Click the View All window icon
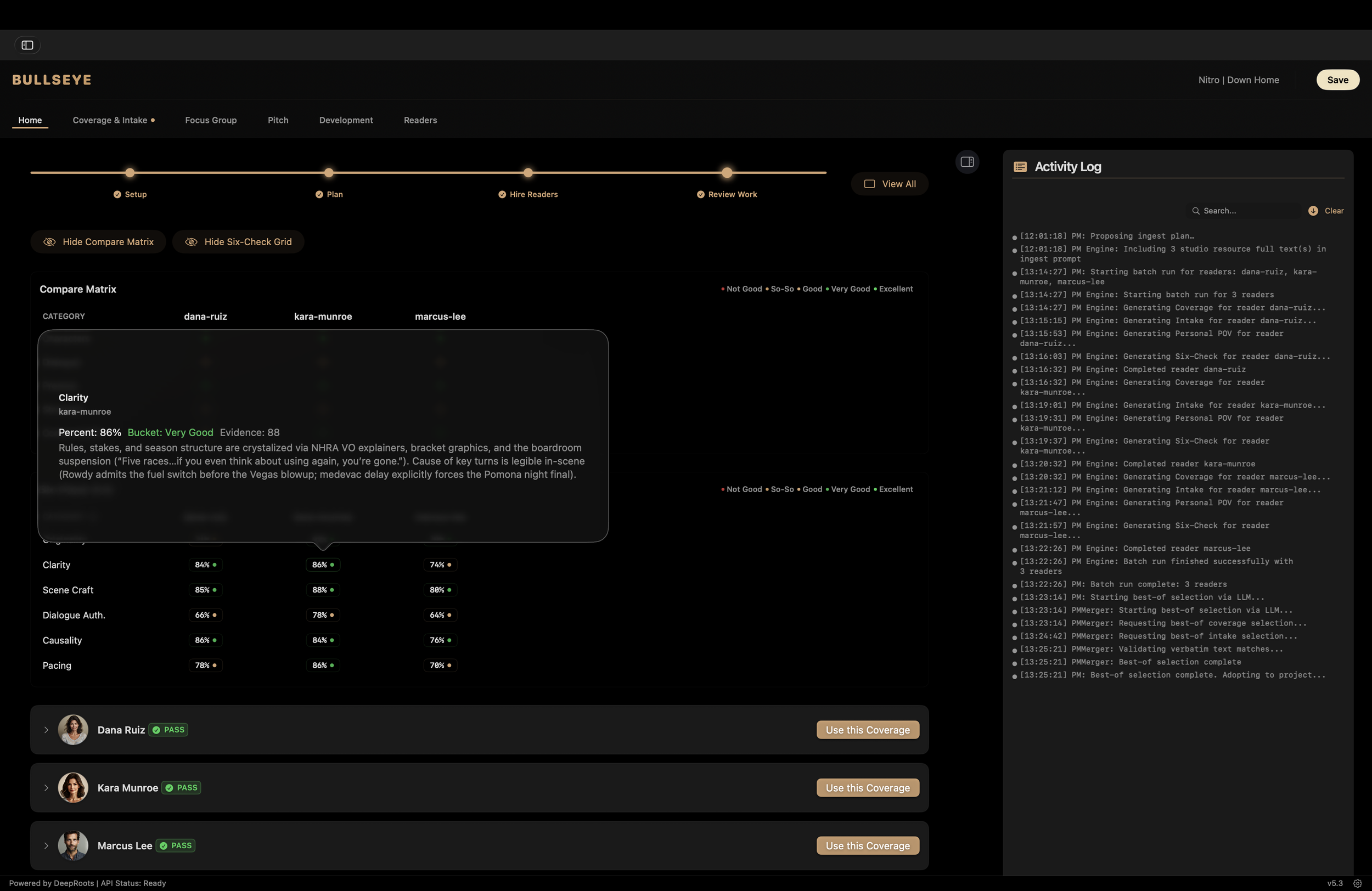The width and height of the screenshot is (1372, 891). click(x=869, y=184)
